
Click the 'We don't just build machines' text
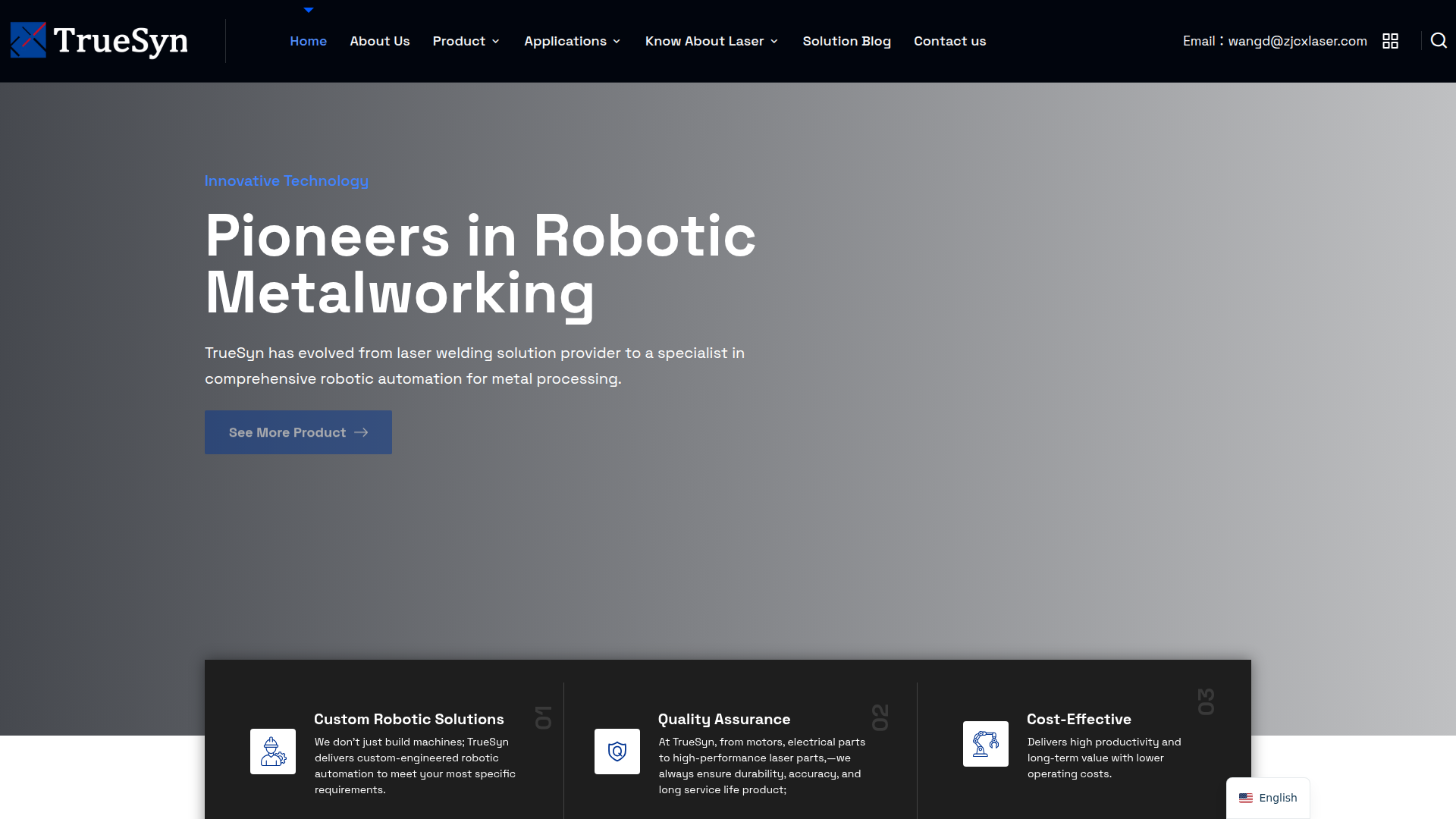coord(415,766)
